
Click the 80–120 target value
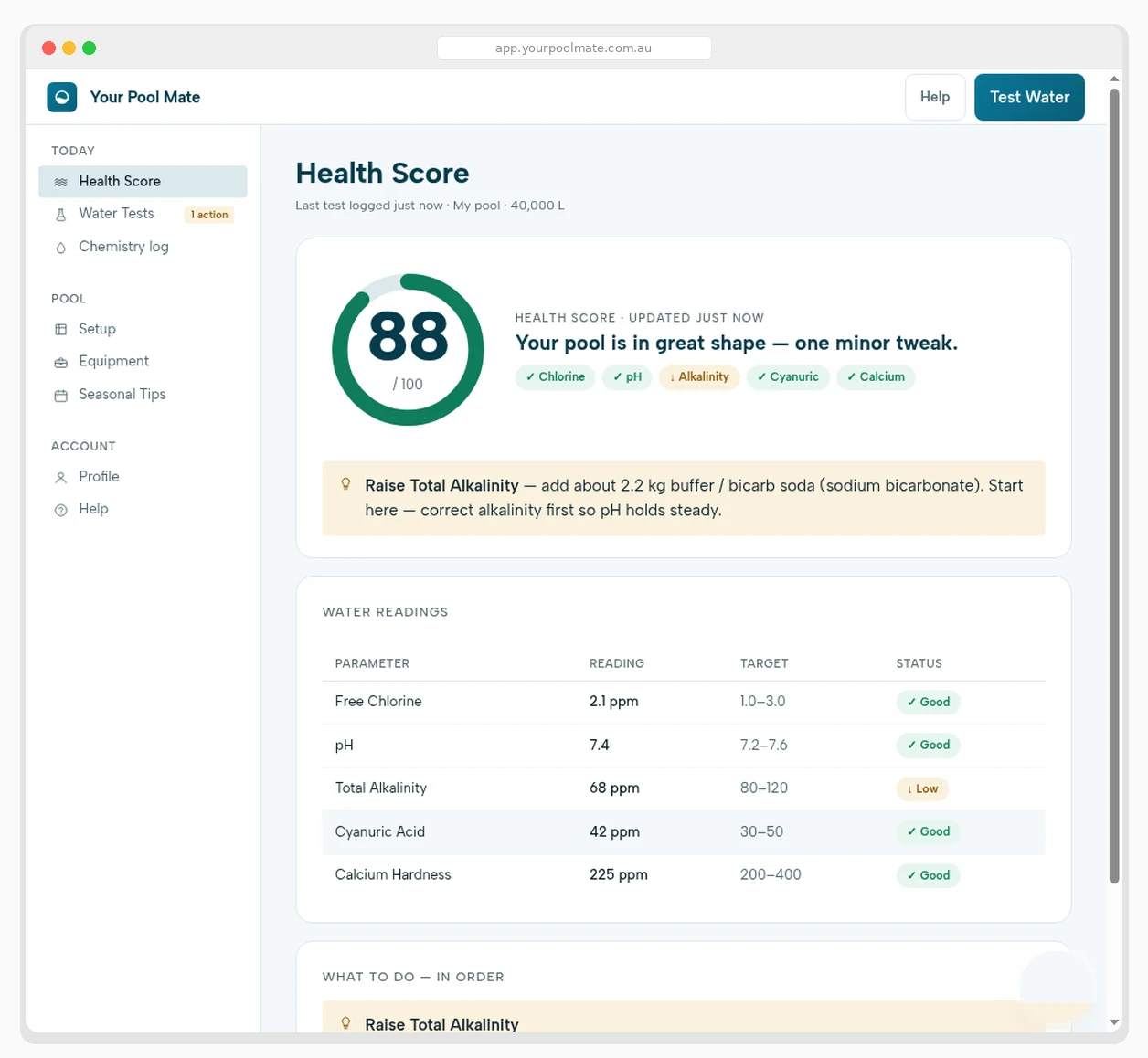[764, 788]
